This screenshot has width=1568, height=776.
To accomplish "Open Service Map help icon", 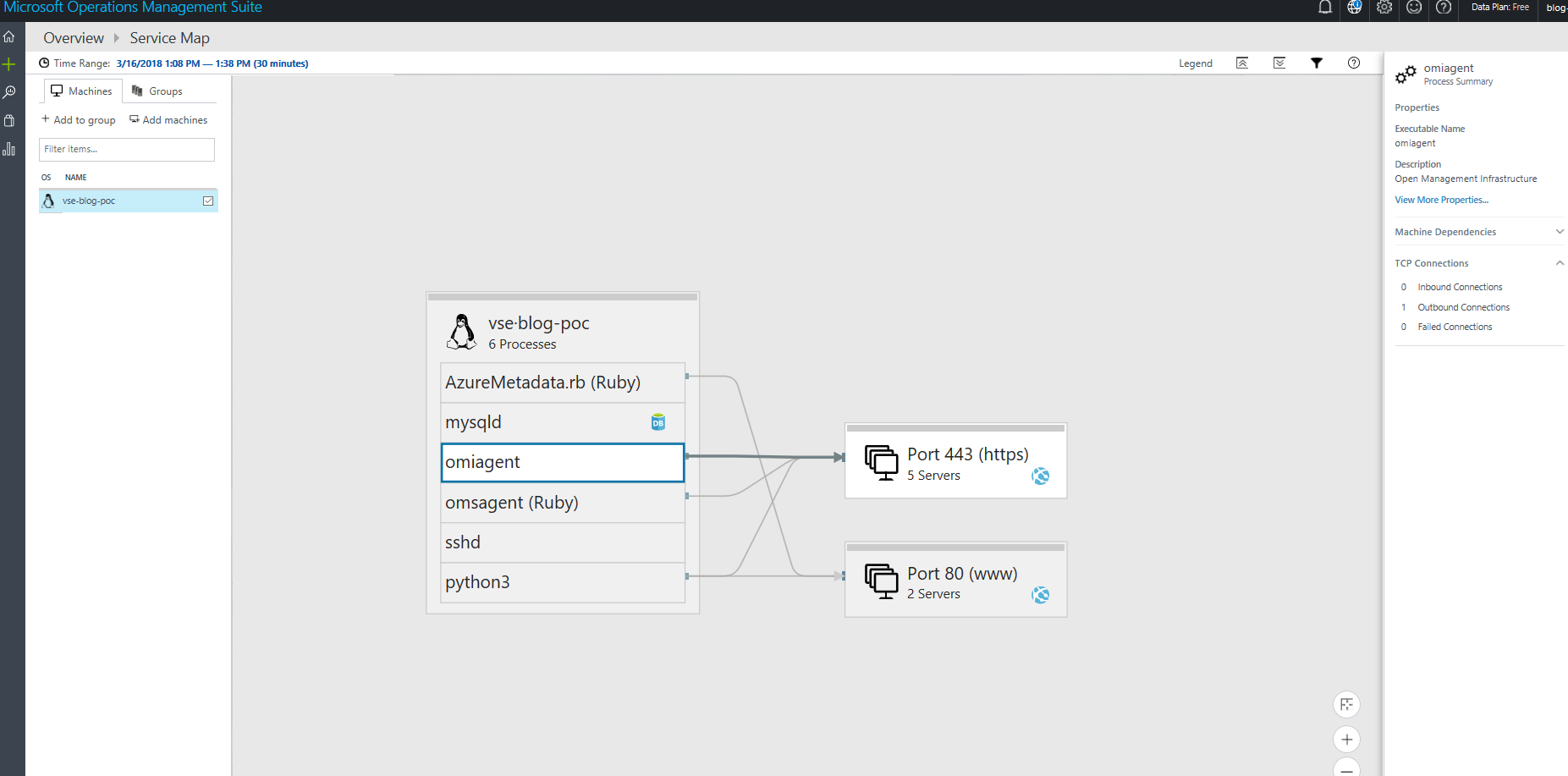I will click(x=1354, y=63).
